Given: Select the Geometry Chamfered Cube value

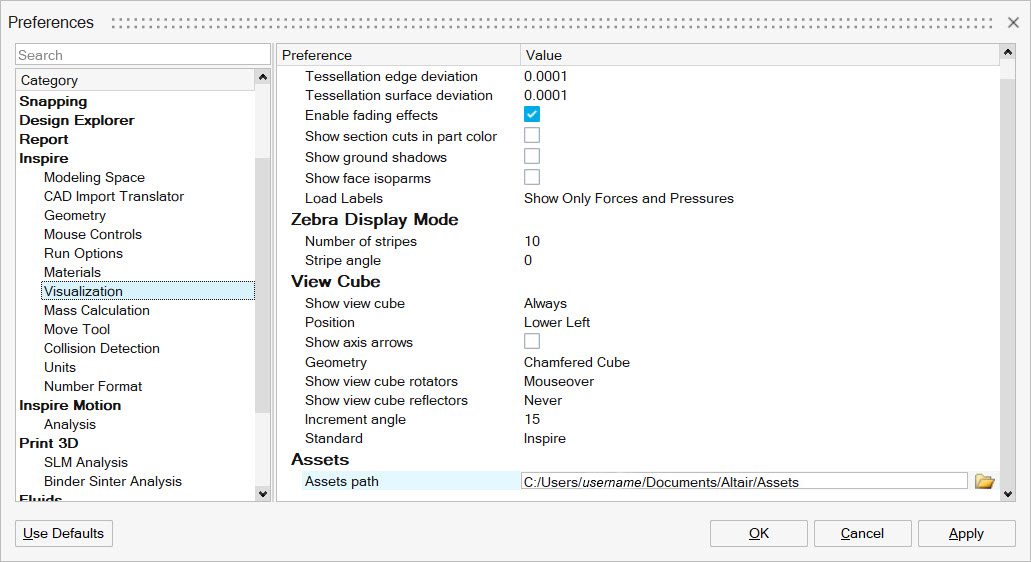Looking at the screenshot, I should 576,363.
